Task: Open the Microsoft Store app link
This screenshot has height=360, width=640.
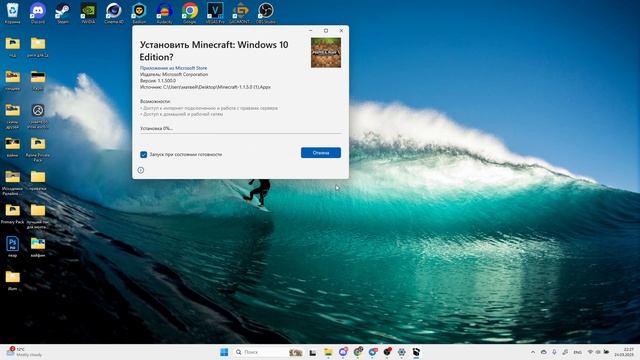Action: pyautogui.click(x=173, y=68)
